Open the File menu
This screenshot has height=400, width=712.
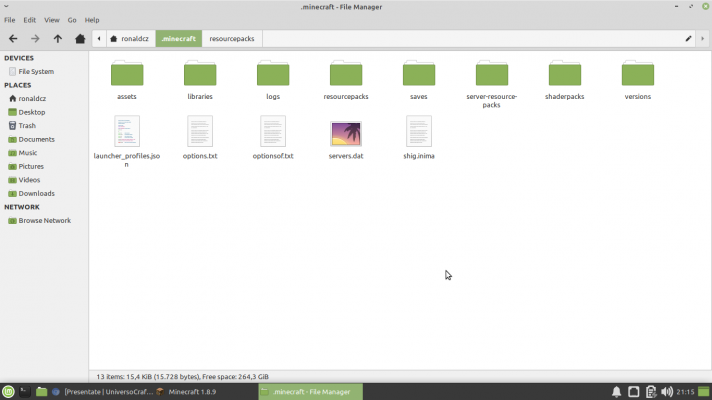[x=10, y=20]
